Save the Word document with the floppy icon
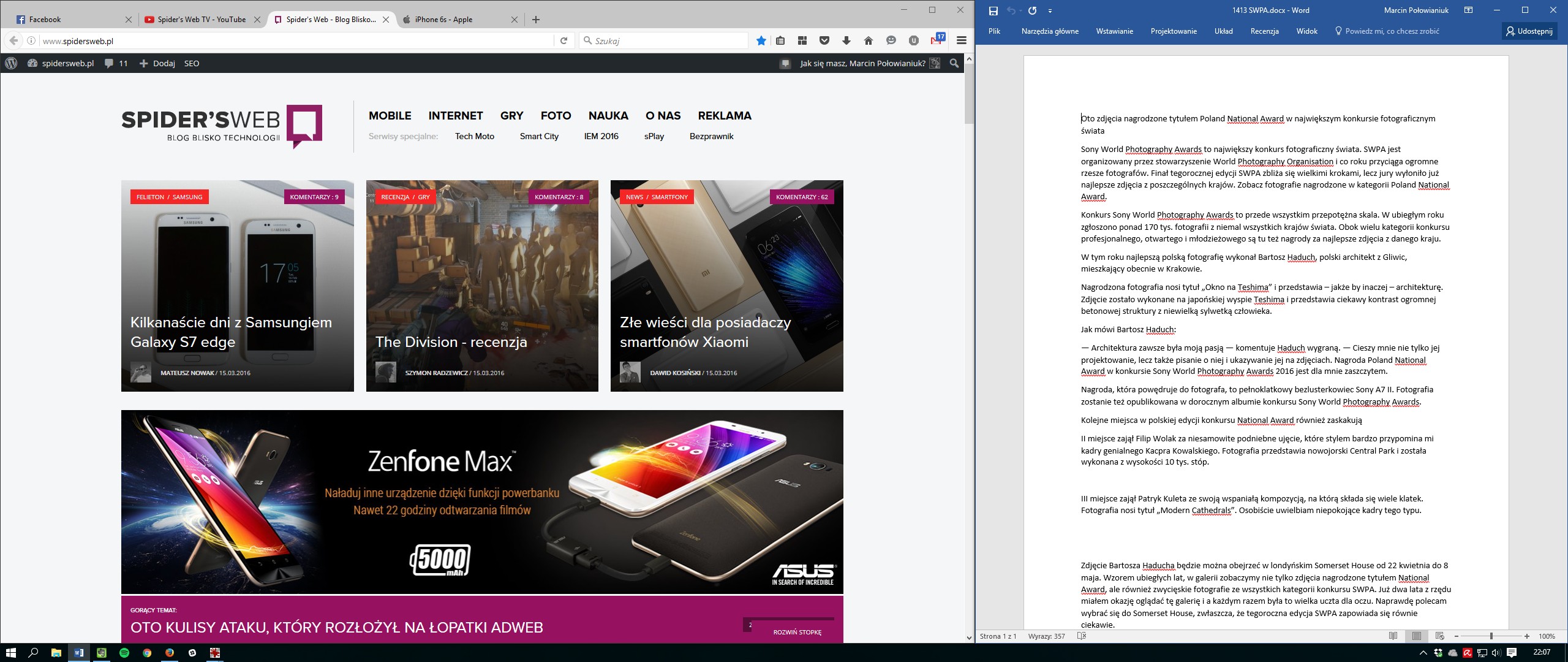 point(993,10)
